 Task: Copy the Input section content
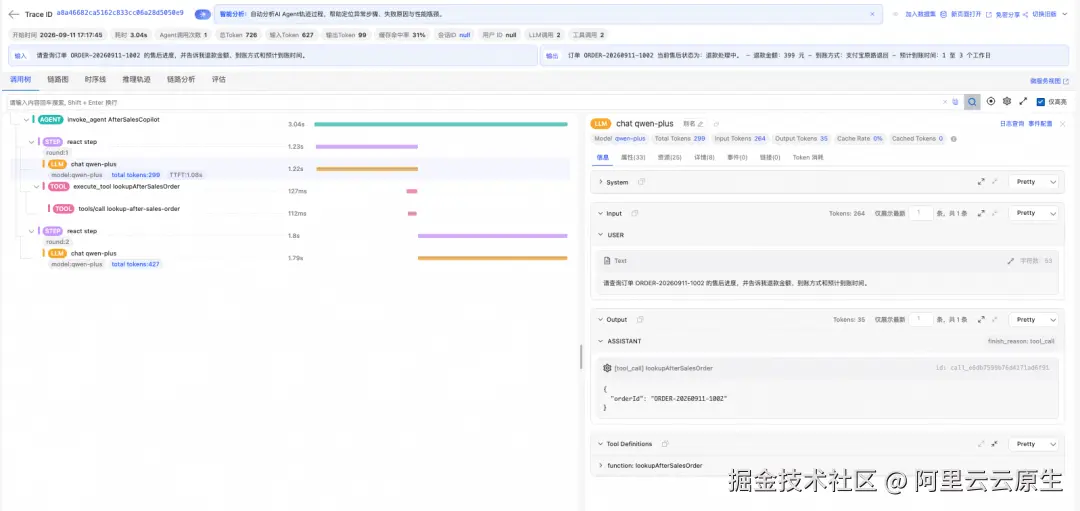click(634, 213)
